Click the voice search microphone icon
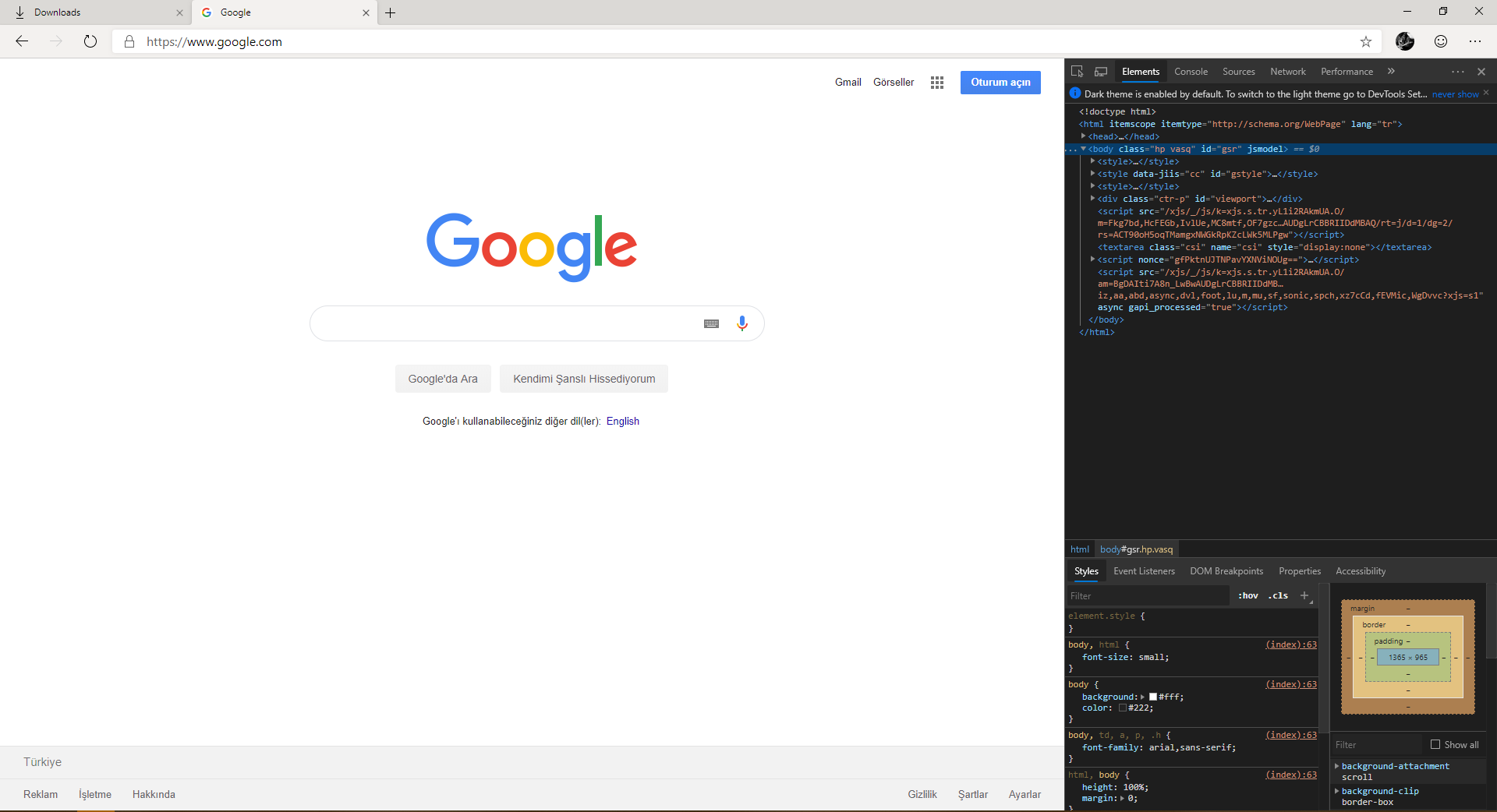Image resolution: width=1497 pixels, height=812 pixels. coord(742,323)
